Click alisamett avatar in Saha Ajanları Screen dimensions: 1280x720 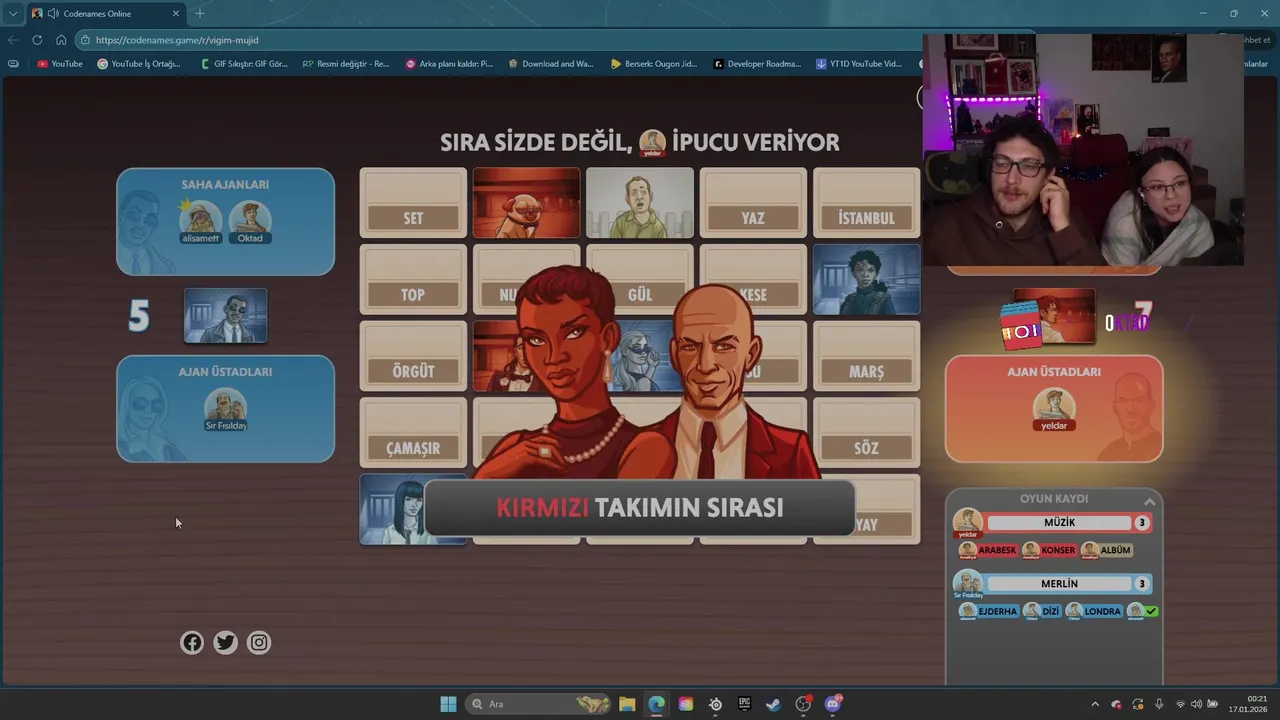coord(200,222)
